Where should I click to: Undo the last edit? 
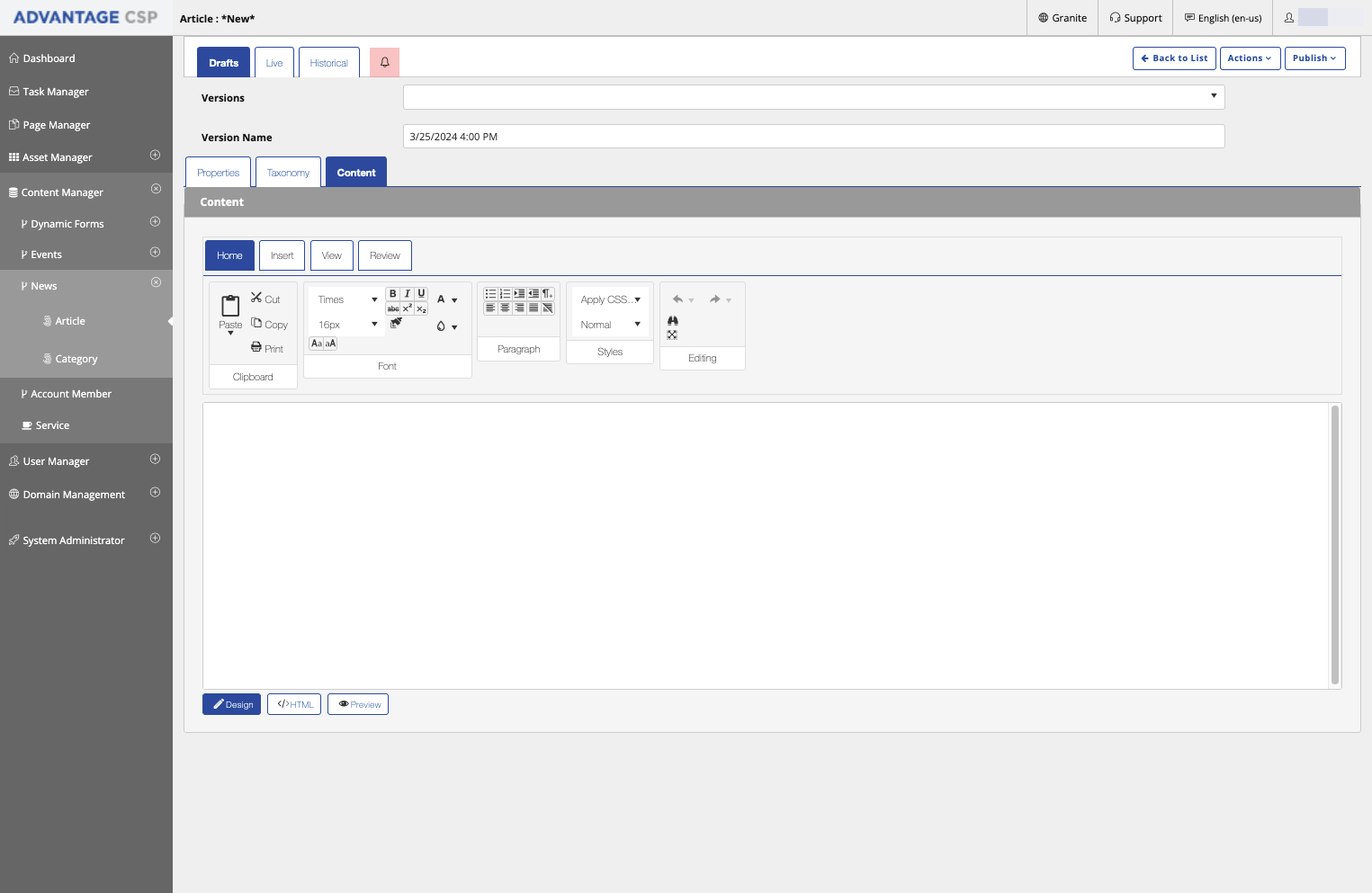click(678, 299)
